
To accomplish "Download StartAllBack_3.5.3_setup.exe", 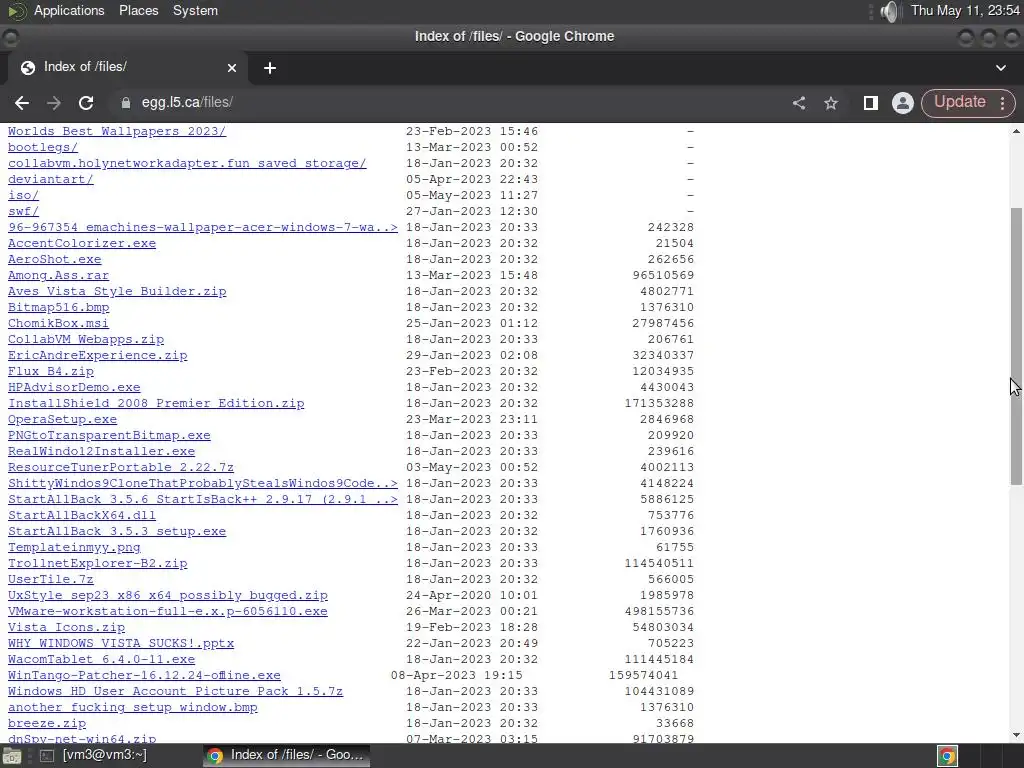I will click(117, 532).
